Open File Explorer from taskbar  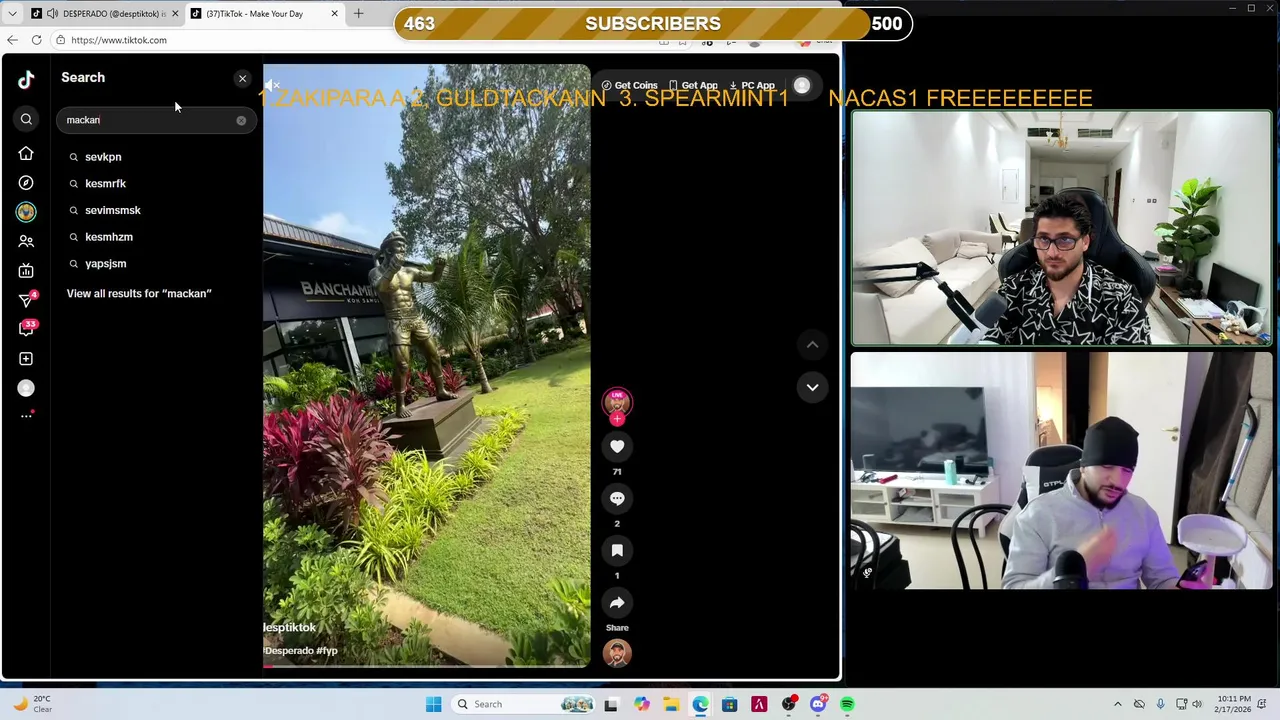671,704
